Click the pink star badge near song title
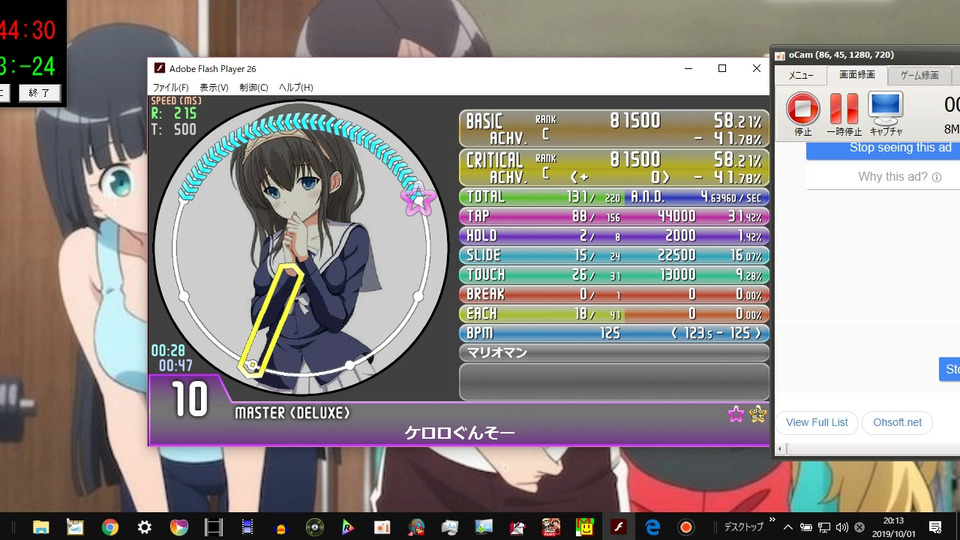Viewport: 960px width, 540px height. pyautogui.click(x=736, y=414)
